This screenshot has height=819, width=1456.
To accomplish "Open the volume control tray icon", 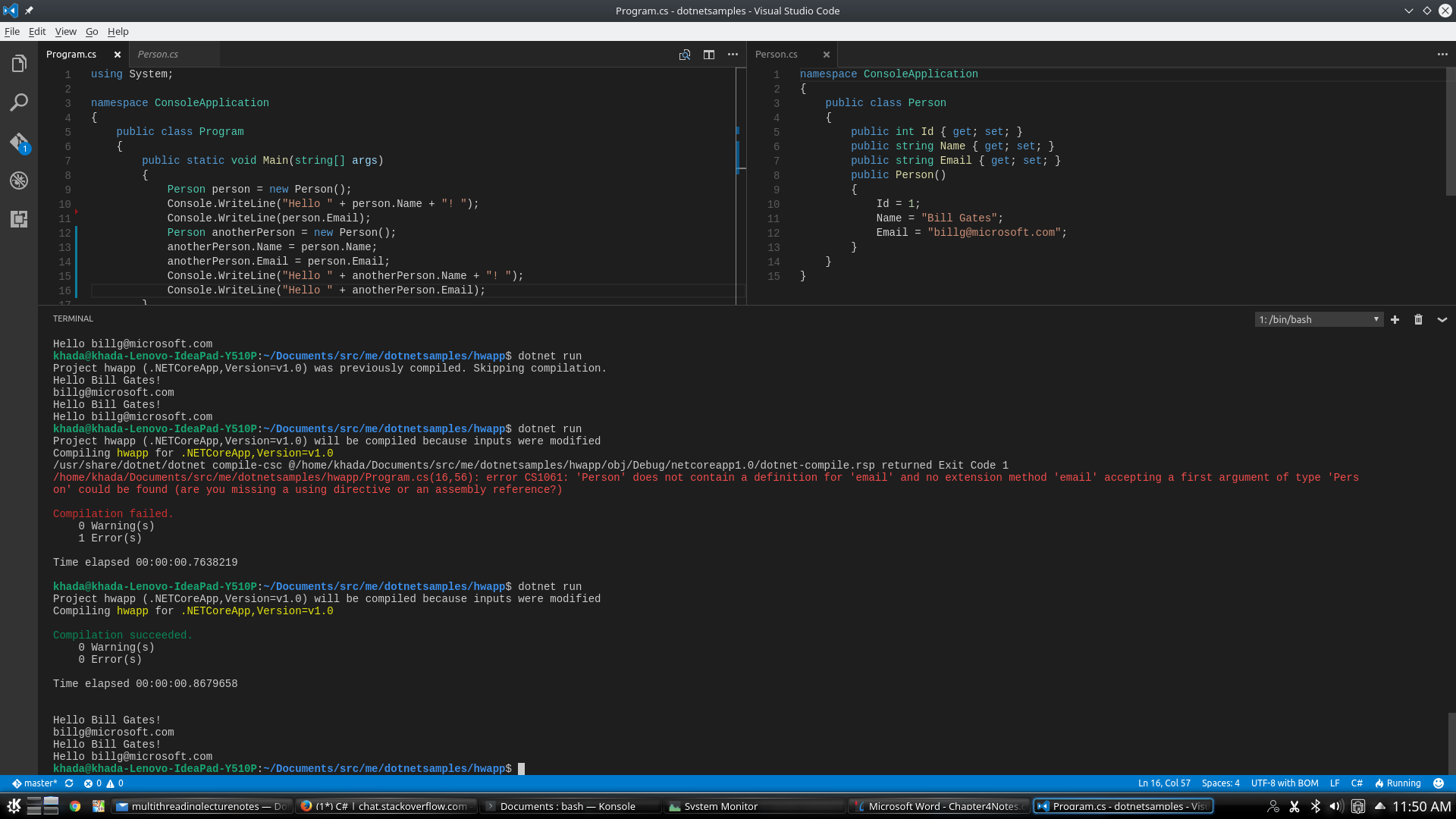I will (1336, 806).
